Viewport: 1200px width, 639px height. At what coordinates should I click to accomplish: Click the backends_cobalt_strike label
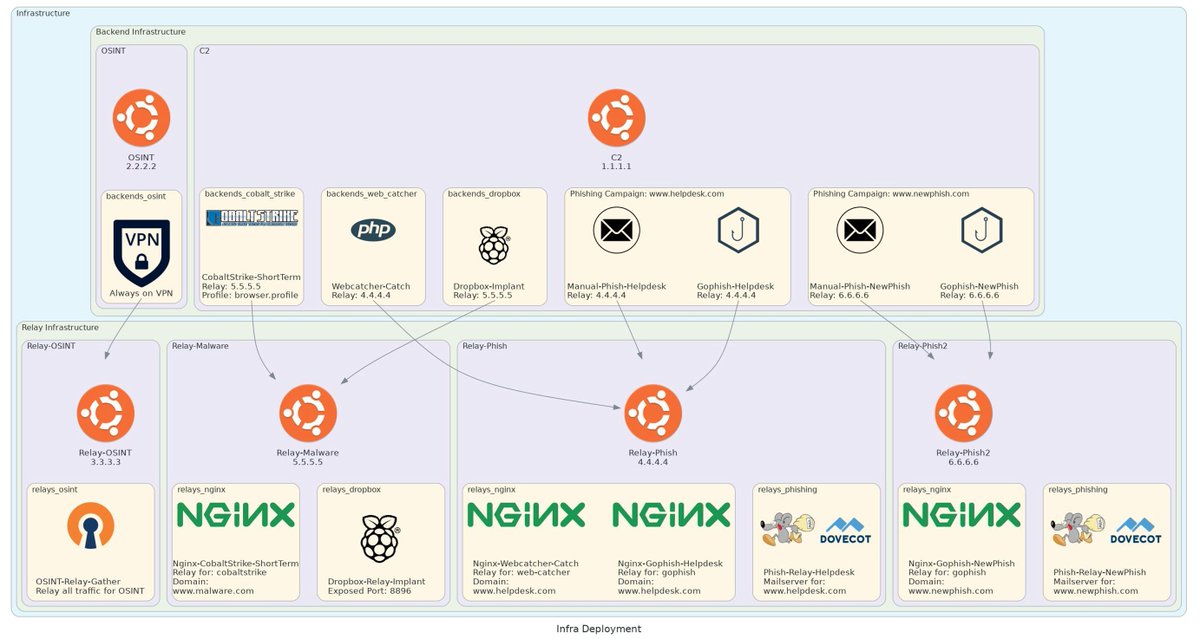(x=250, y=193)
